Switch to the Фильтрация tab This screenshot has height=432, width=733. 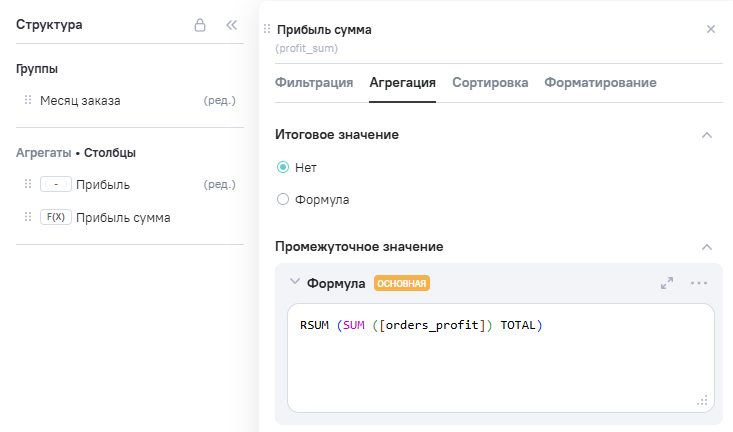[x=314, y=83]
